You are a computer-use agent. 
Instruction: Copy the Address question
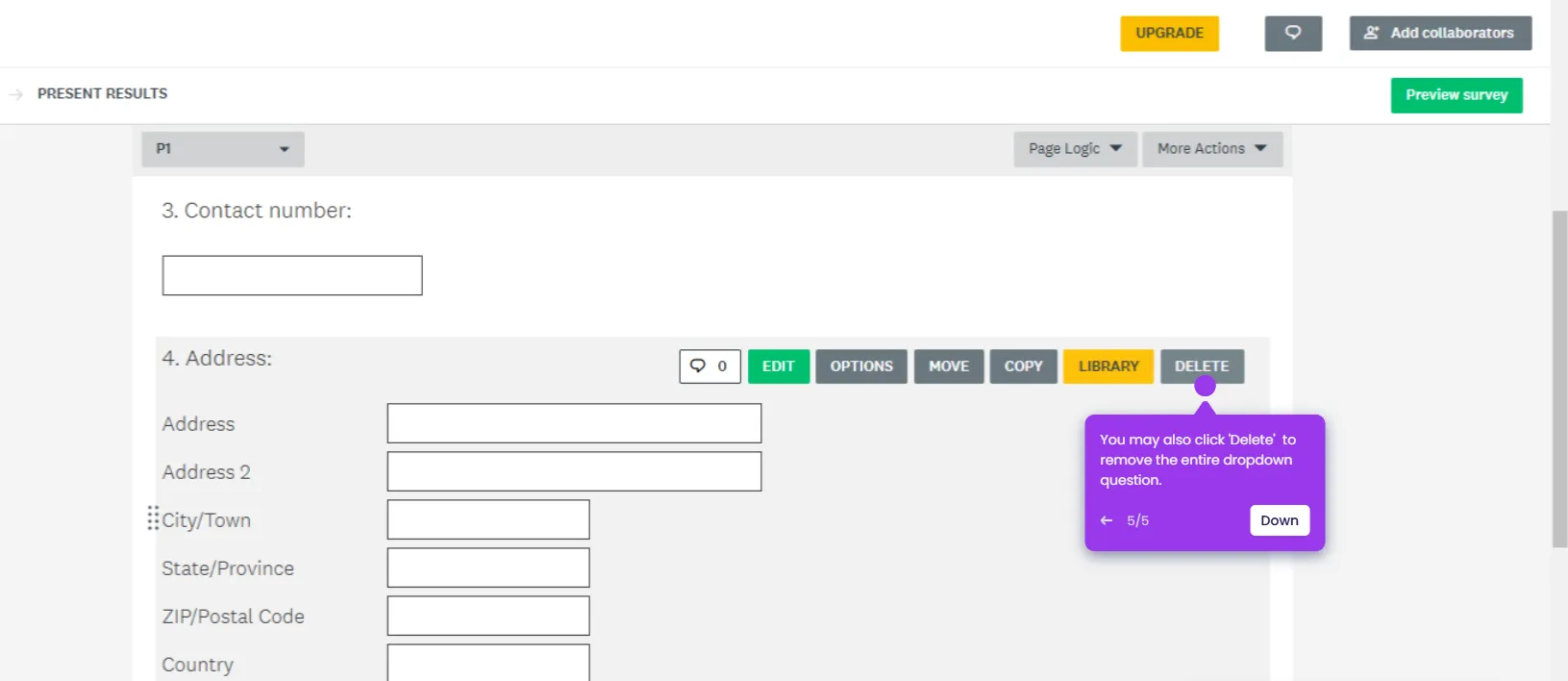coord(1024,366)
